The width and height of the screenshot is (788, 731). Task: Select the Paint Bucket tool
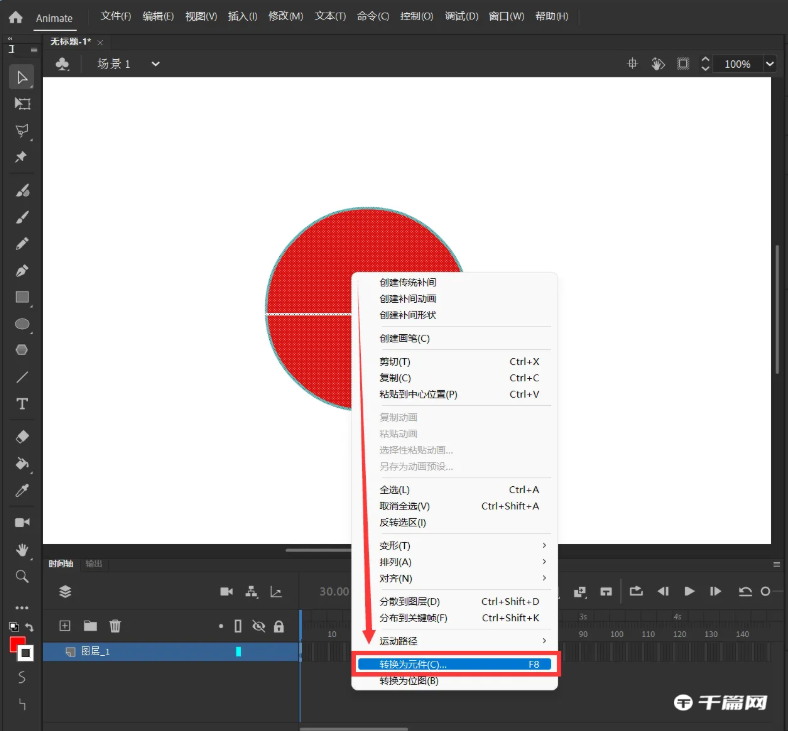[22, 463]
